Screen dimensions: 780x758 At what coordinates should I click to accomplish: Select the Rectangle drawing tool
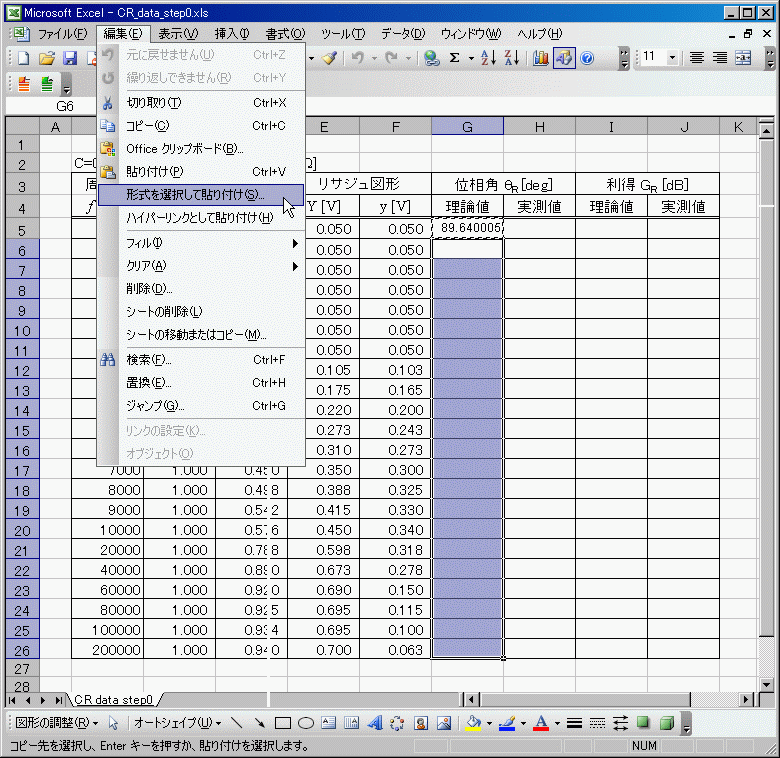[283, 723]
